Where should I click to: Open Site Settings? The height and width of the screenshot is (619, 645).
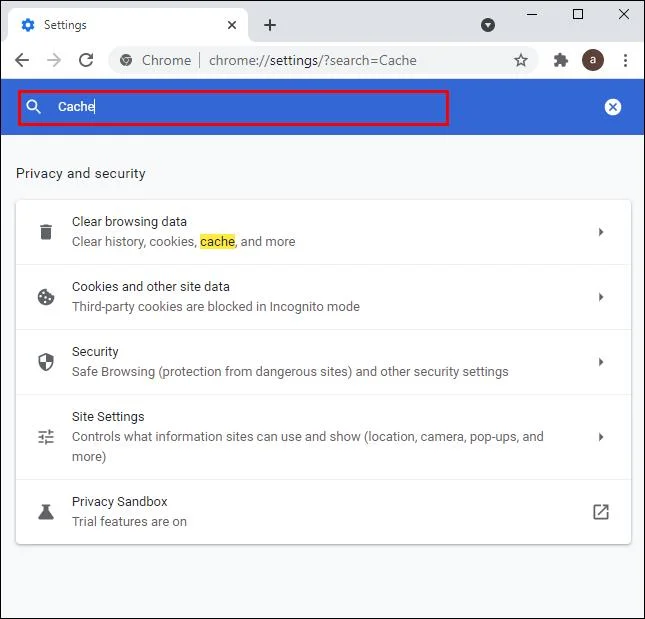tap(323, 437)
